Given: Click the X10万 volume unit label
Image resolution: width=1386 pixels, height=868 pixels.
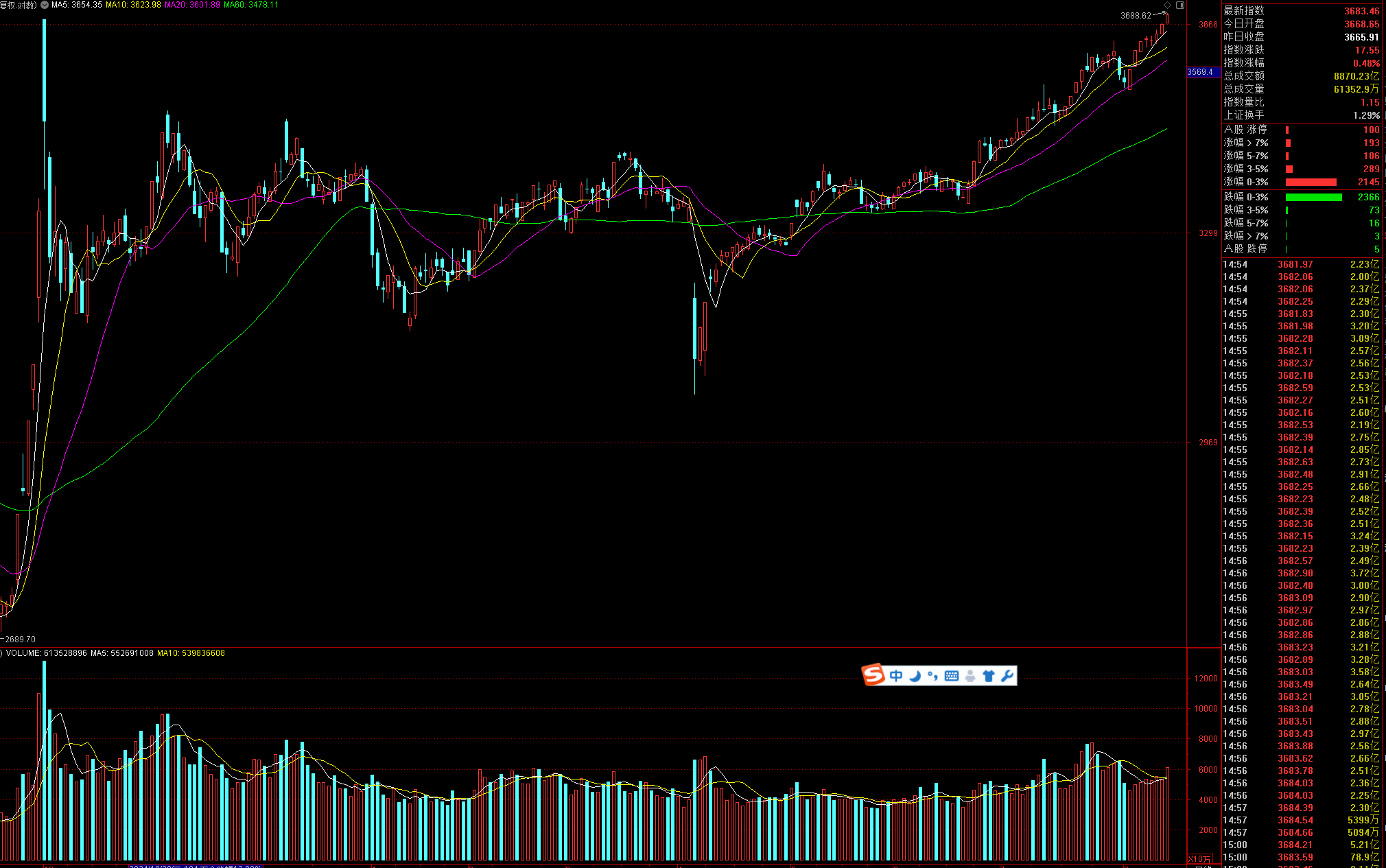Looking at the screenshot, I should tap(1199, 859).
